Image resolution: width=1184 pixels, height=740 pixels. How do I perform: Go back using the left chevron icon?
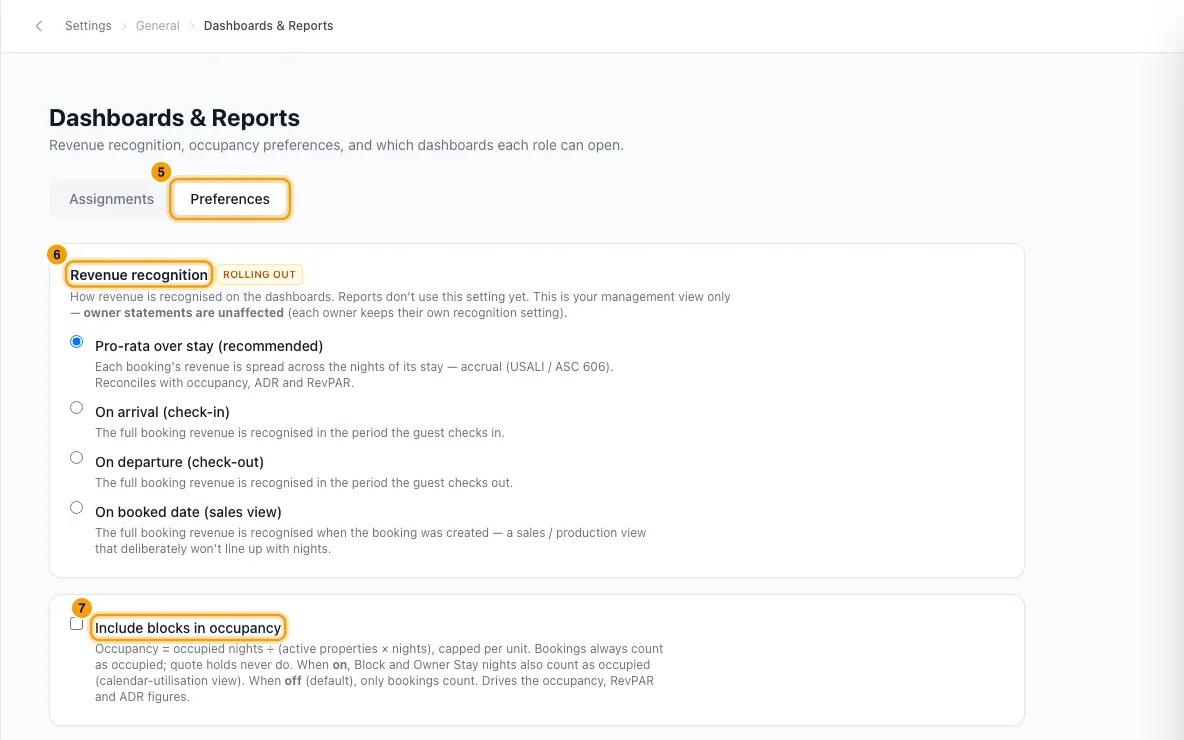[39, 26]
